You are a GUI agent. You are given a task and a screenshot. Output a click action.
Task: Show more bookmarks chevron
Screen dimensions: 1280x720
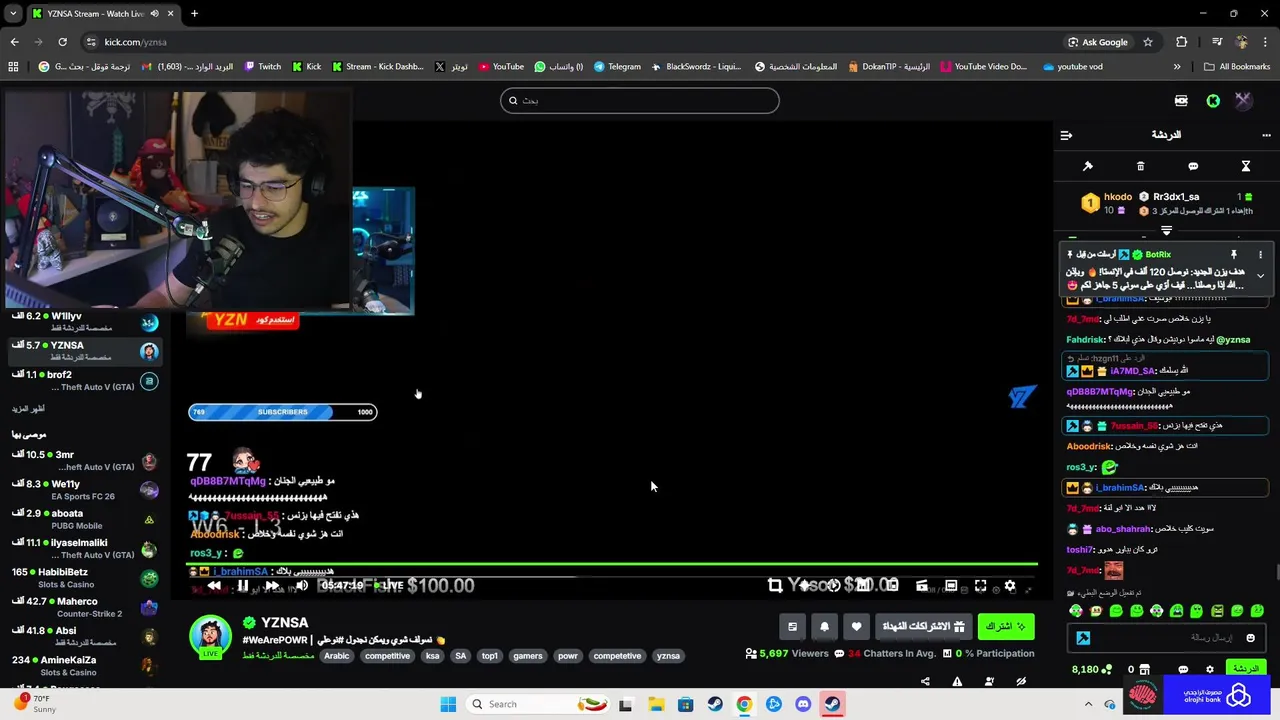point(1177,67)
